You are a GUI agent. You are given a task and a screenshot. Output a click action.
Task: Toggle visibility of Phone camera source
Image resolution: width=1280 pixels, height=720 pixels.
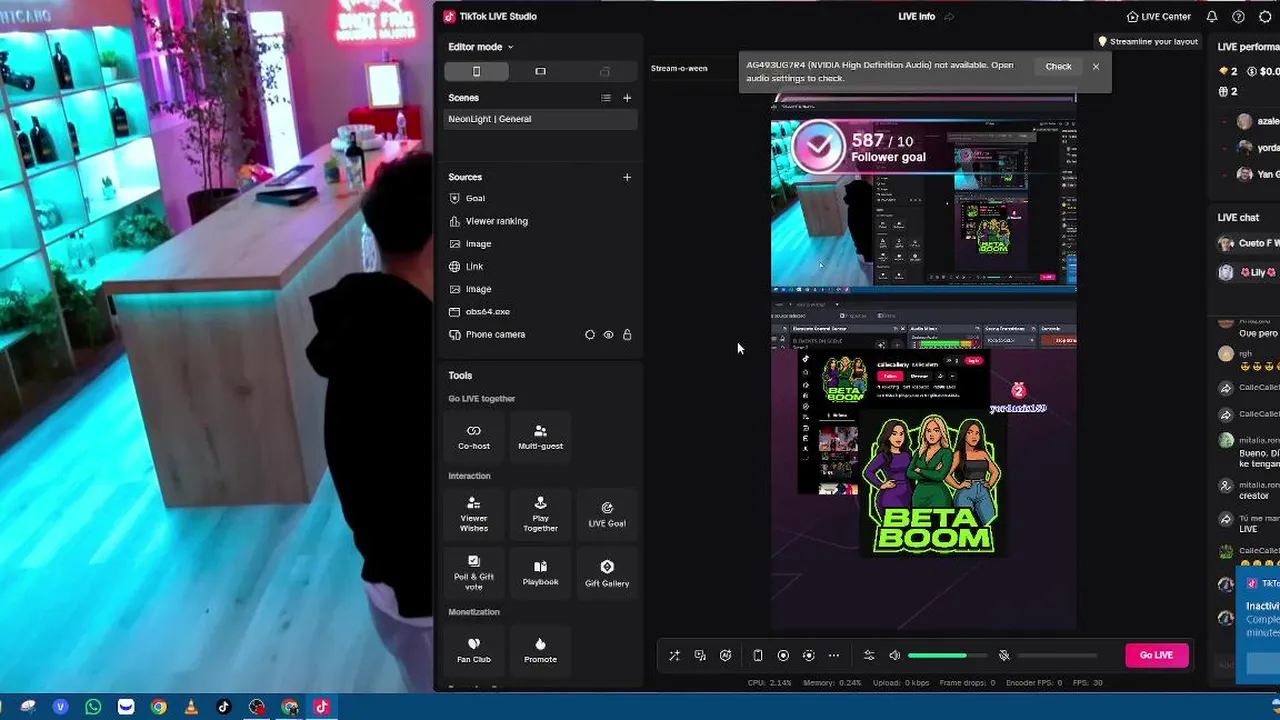(608, 335)
